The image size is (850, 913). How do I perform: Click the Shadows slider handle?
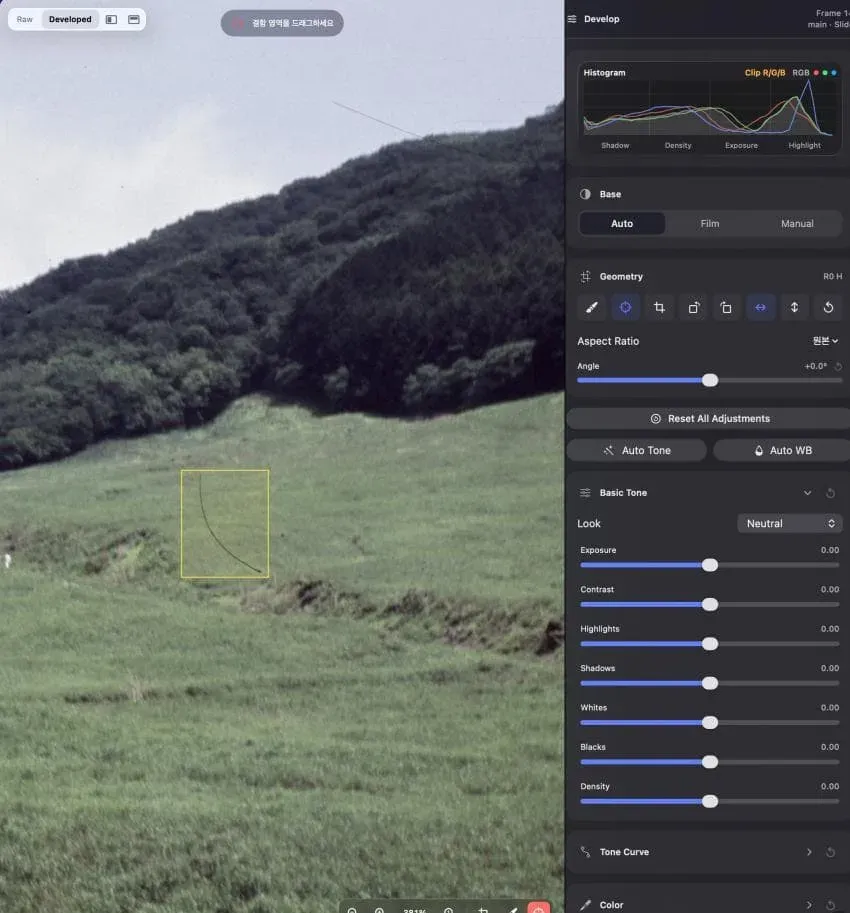710,684
